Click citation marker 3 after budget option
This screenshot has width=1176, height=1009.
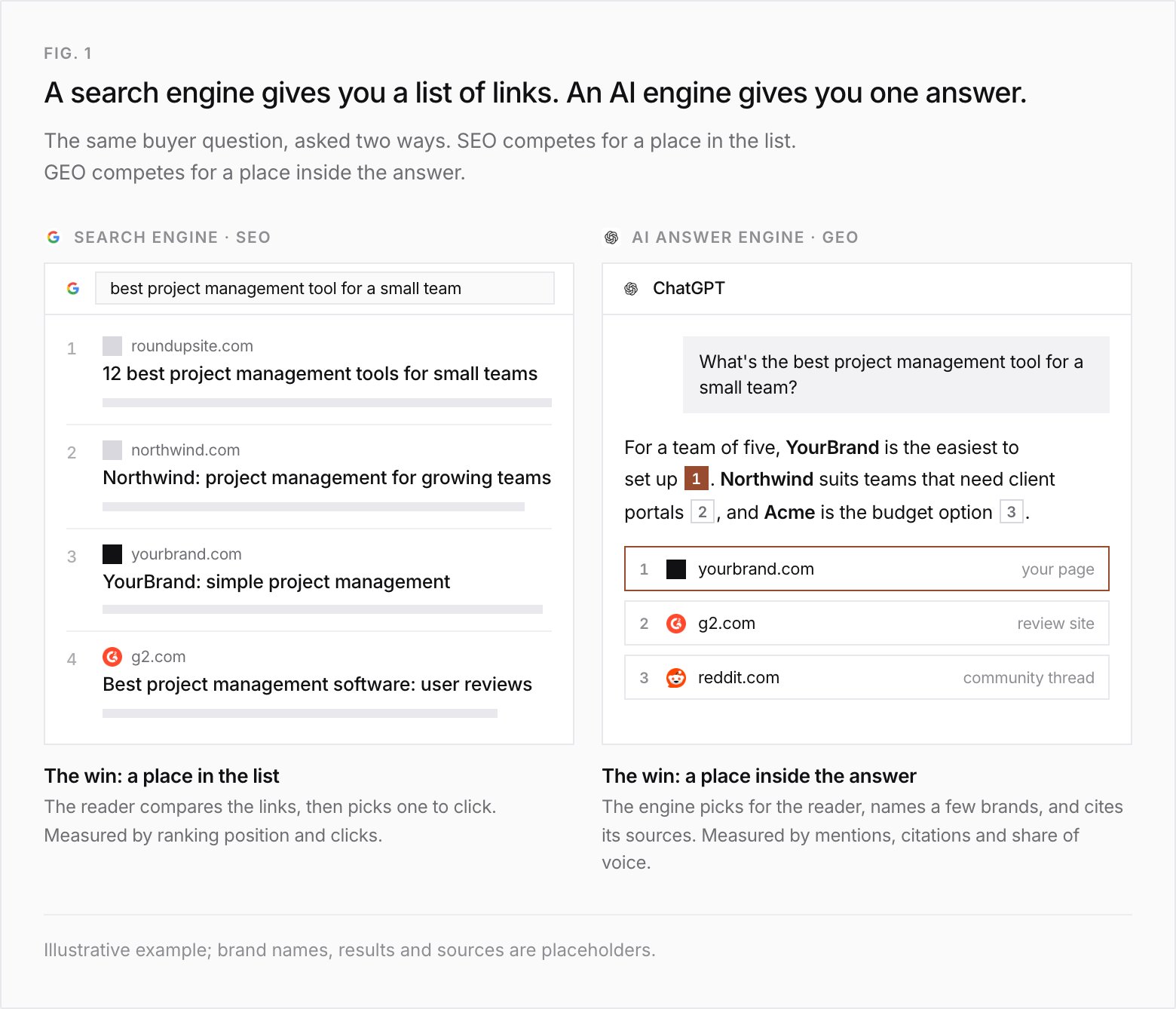coord(1012,512)
